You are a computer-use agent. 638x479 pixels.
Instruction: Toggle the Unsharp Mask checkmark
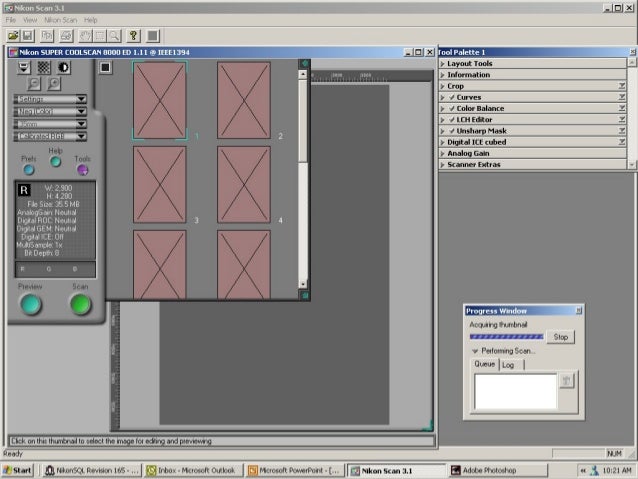click(x=452, y=131)
